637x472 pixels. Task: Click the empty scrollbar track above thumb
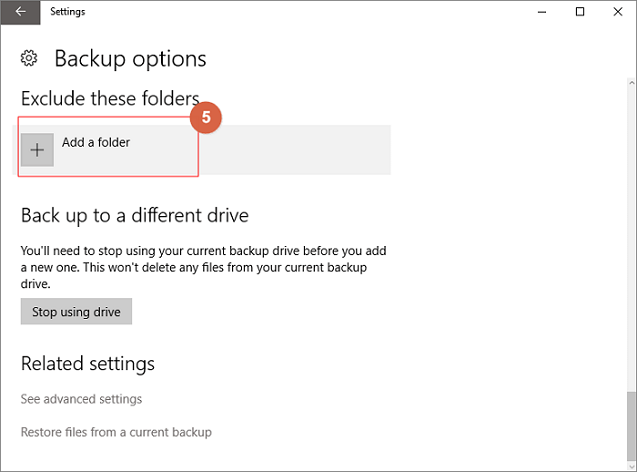coord(631,240)
